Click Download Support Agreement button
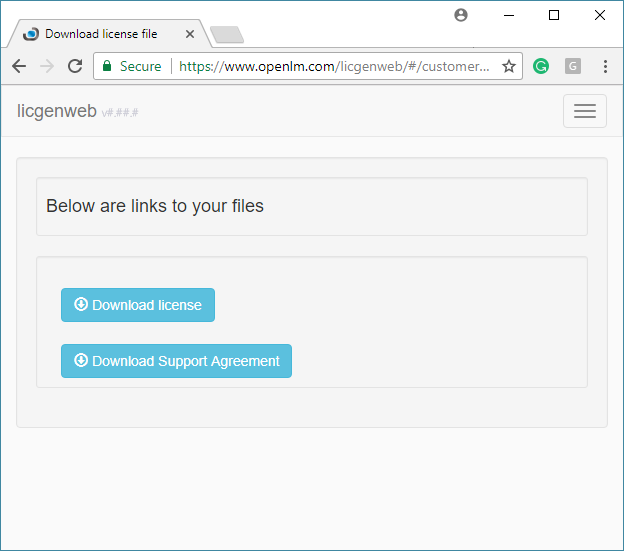Viewport: 624px width, 551px height. [x=176, y=361]
